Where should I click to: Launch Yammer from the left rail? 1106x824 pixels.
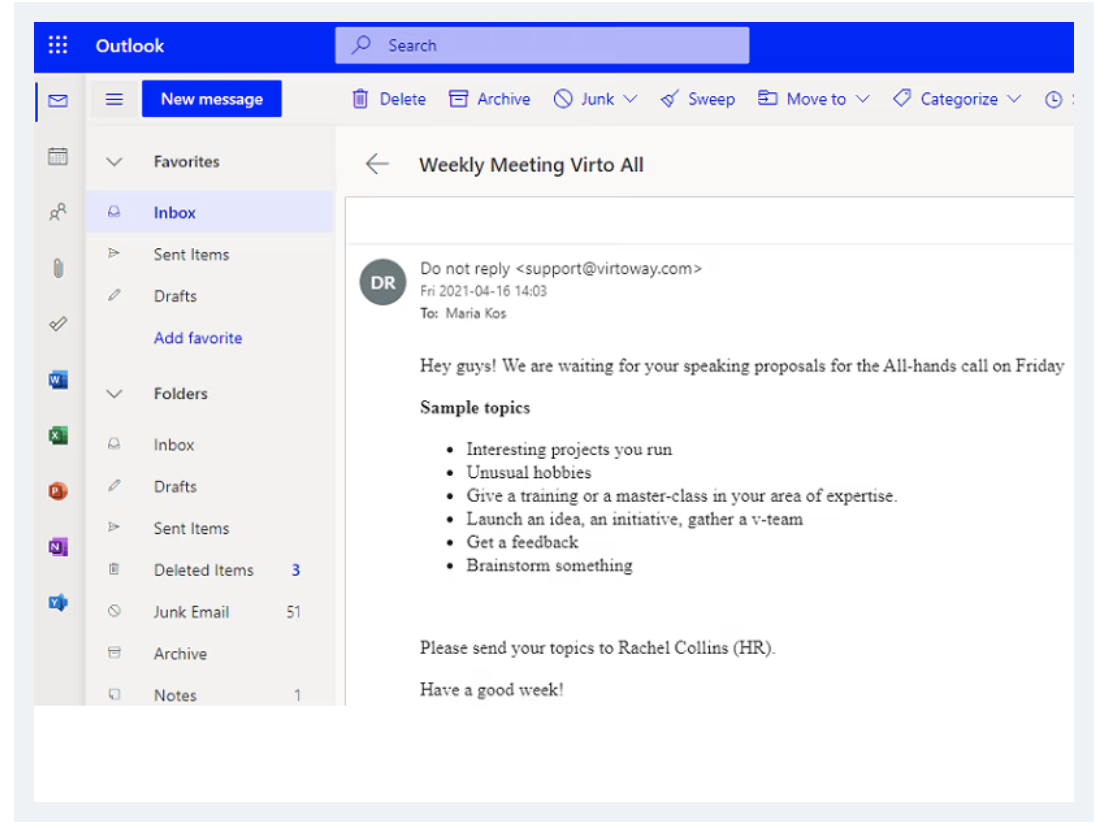58,602
